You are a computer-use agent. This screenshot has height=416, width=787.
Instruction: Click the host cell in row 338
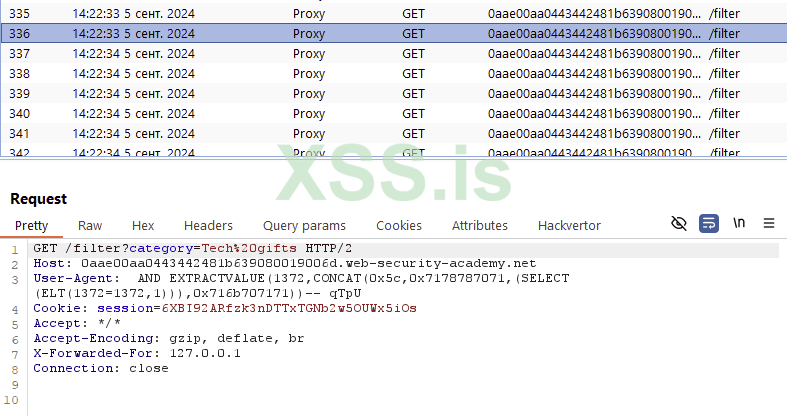tap(594, 74)
